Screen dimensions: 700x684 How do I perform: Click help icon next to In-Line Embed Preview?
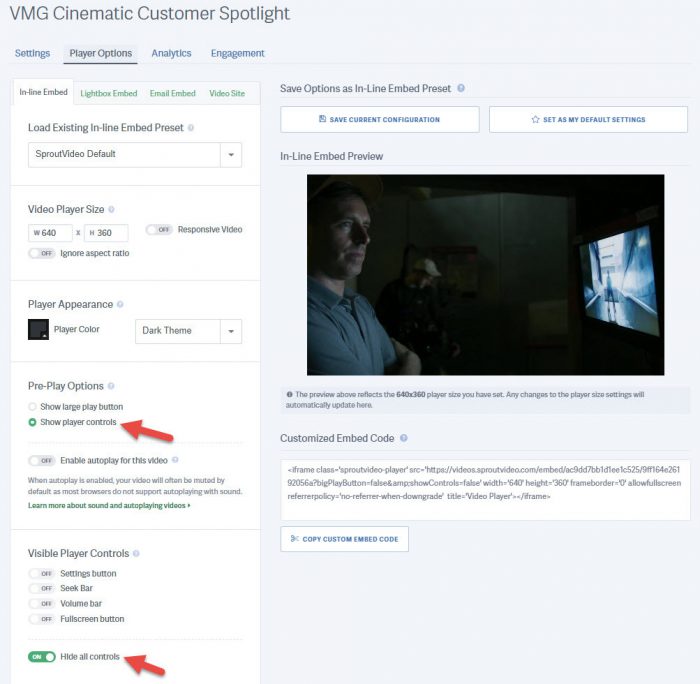[391, 156]
